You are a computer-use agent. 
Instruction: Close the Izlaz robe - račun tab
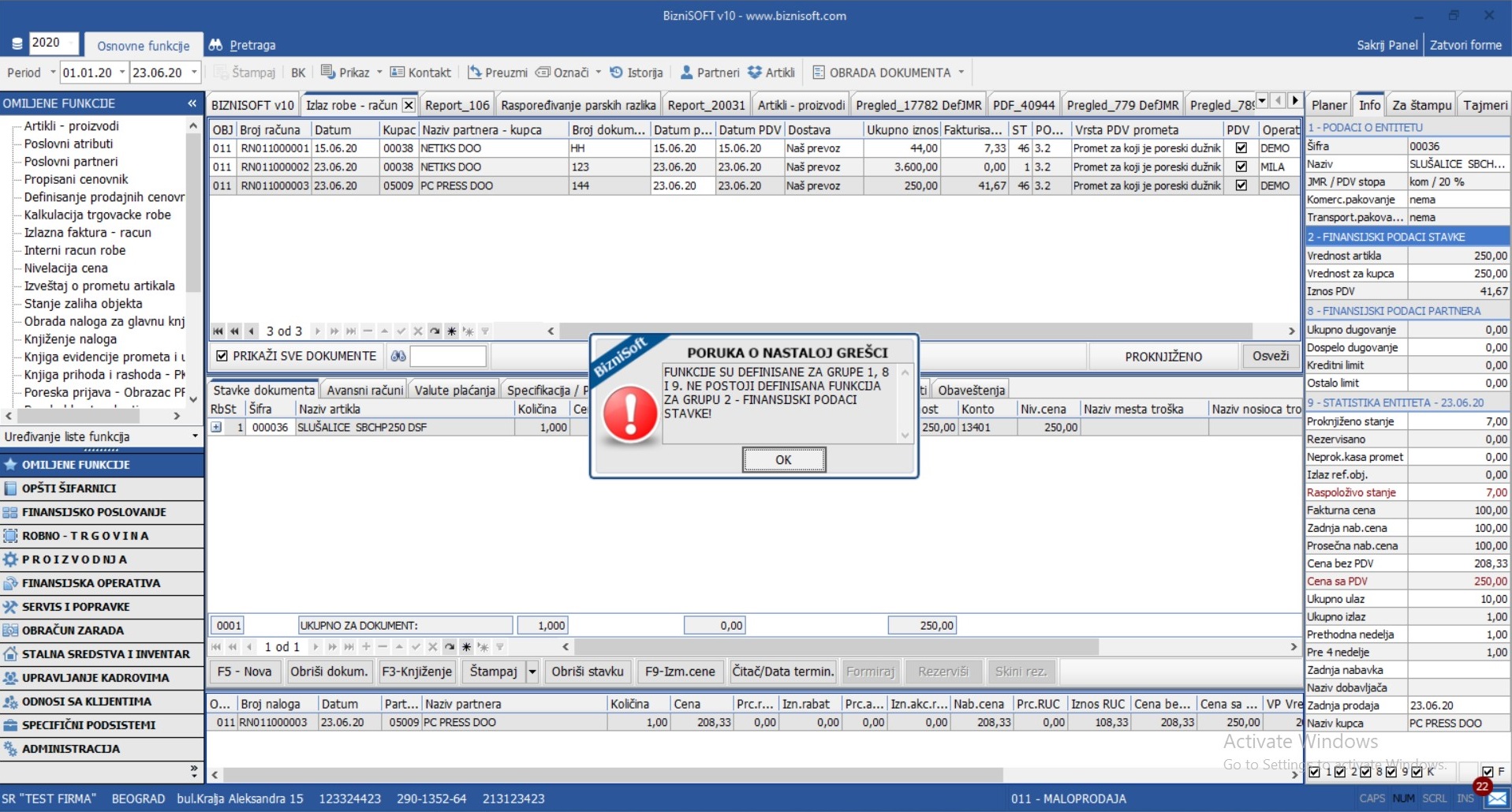[x=409, y=105]
